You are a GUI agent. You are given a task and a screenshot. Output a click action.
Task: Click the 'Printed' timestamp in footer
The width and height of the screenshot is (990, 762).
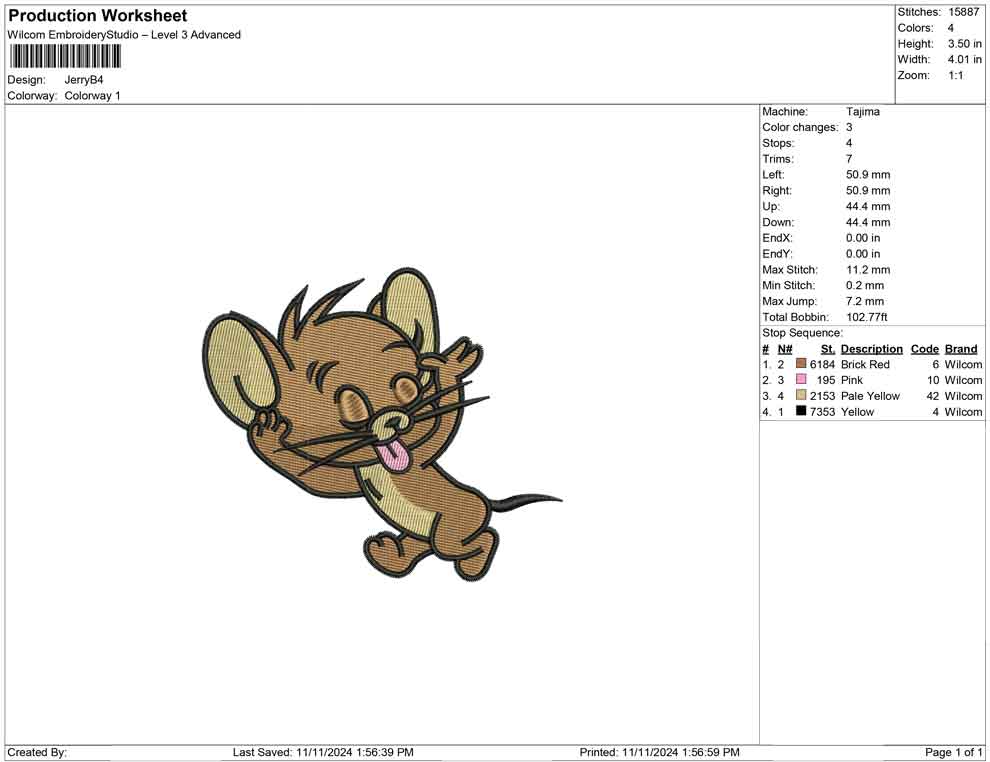point(659,752)
